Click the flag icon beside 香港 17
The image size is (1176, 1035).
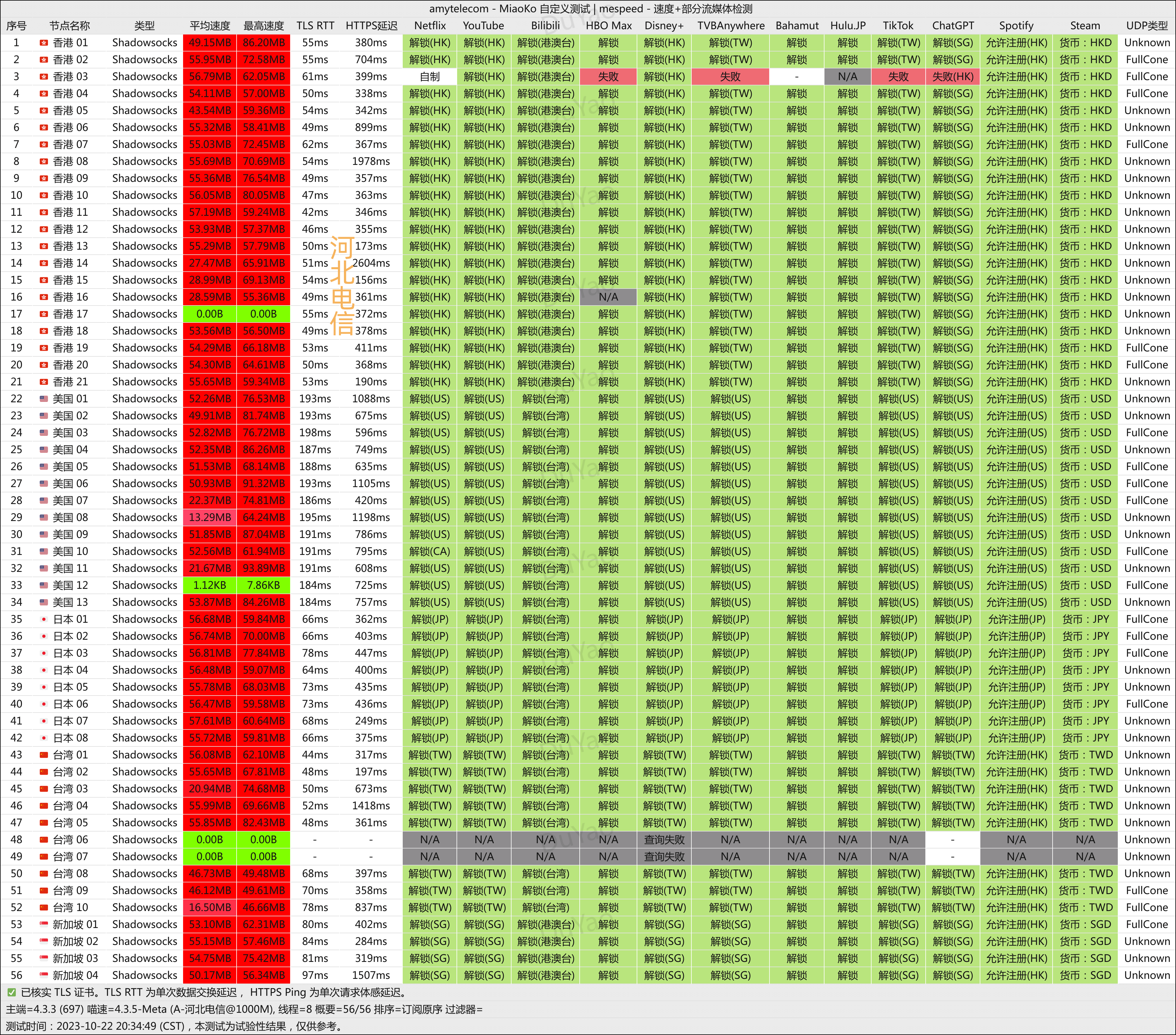click(x=44, y=314)
